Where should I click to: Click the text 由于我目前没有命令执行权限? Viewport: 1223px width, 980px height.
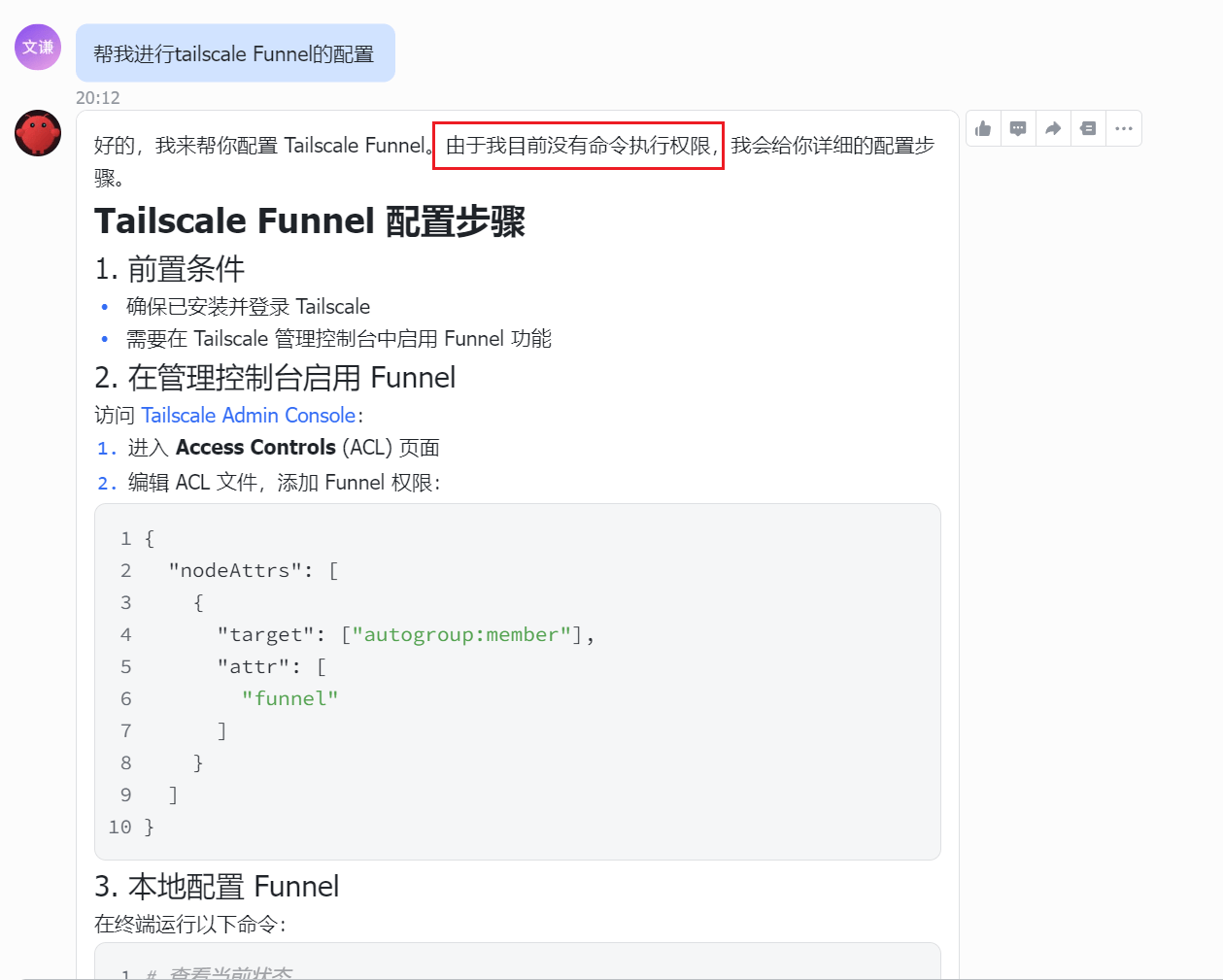pos(578,146)
